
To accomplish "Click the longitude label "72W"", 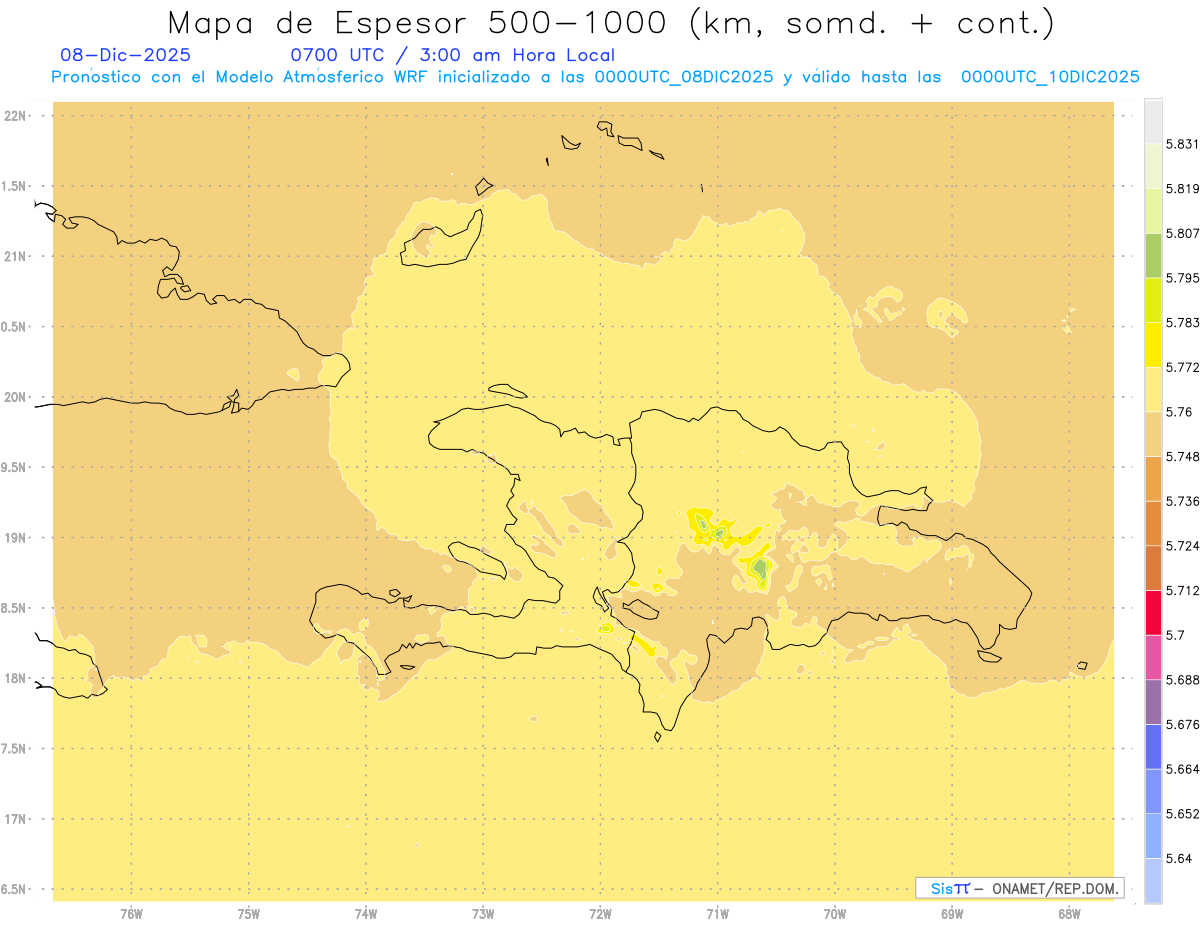I will coord(601,914).
